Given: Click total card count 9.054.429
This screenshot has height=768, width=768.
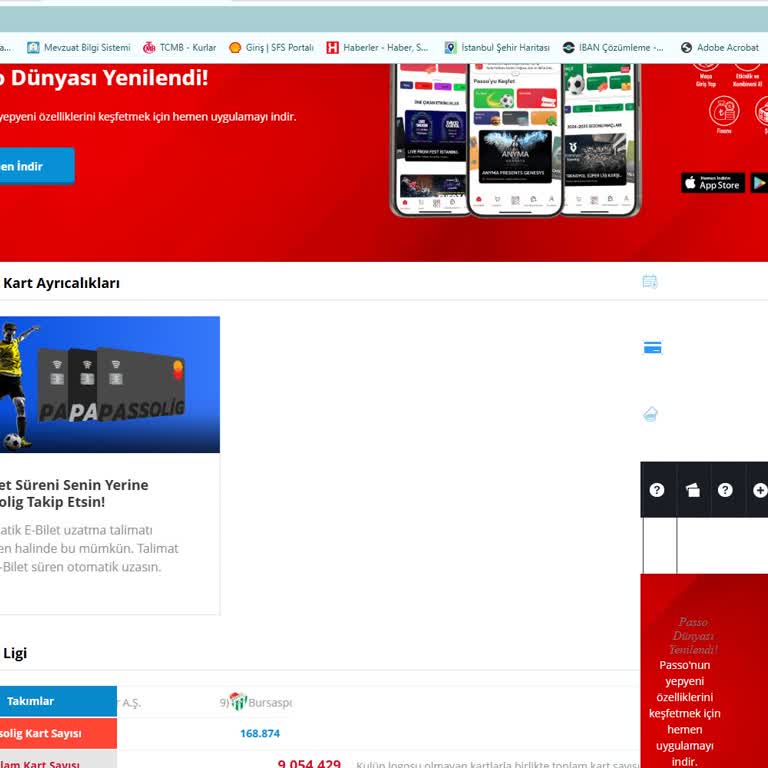Looking at the screenshot, I should pos(309,763).
